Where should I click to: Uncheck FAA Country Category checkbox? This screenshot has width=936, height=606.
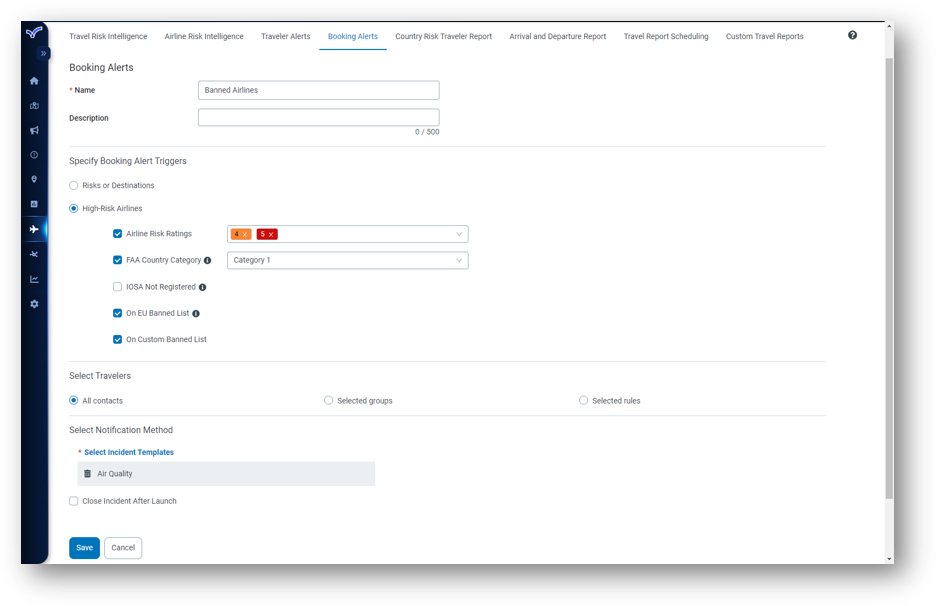tap(118, 260)
